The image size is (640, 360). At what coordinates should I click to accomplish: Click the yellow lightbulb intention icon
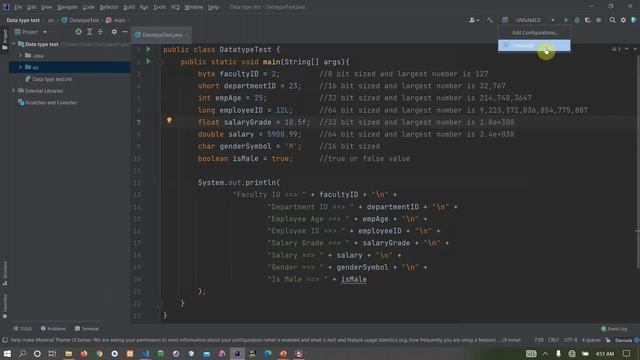169,121
